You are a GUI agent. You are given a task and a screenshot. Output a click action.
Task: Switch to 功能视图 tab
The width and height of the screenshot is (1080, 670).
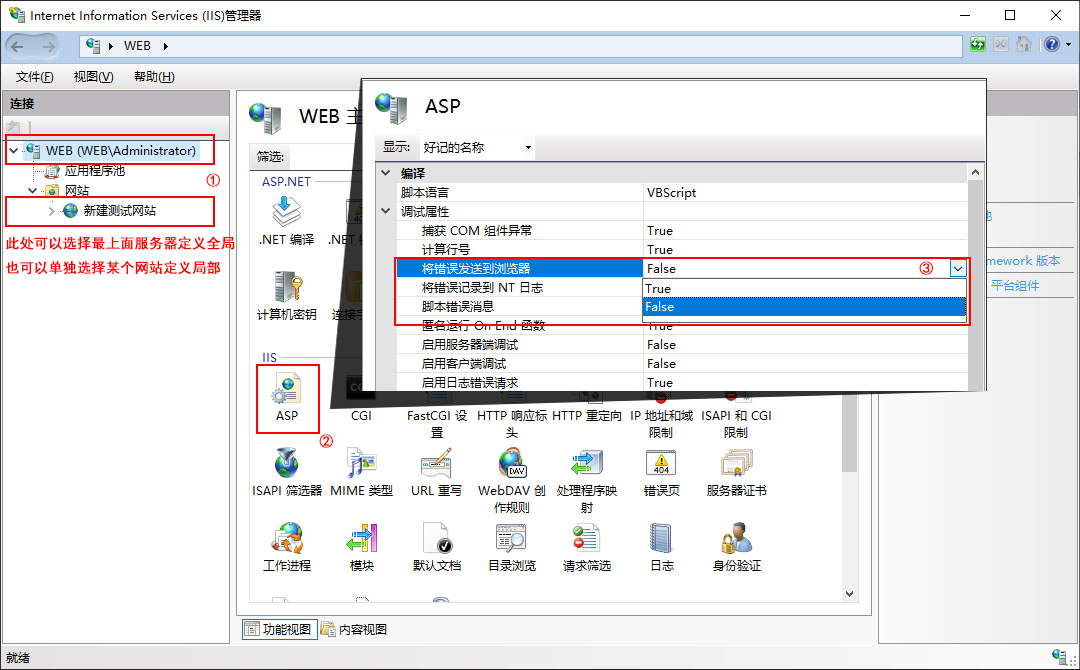tap(279, 629)
